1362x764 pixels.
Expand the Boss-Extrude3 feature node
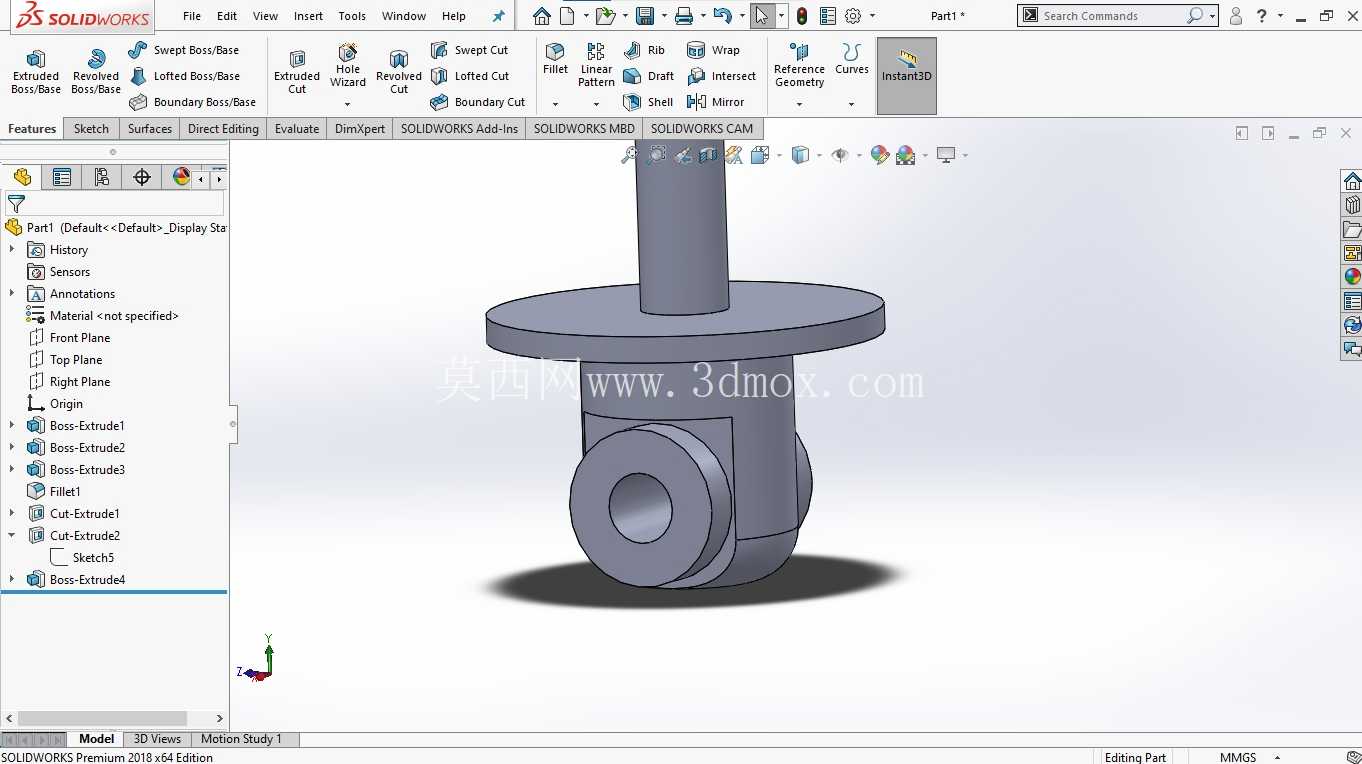[x=12, y=470]
